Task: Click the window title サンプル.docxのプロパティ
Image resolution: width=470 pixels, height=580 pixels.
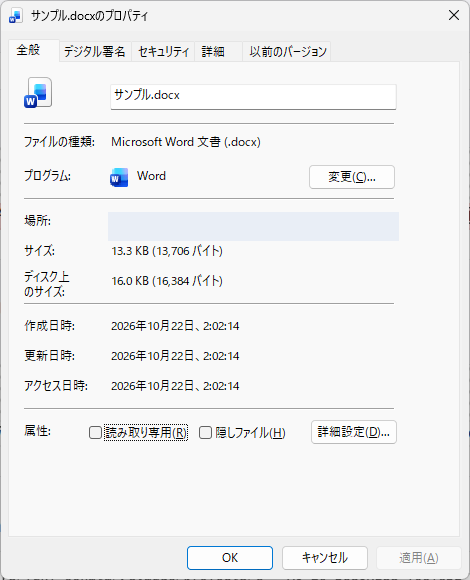Action: point(89,16)
